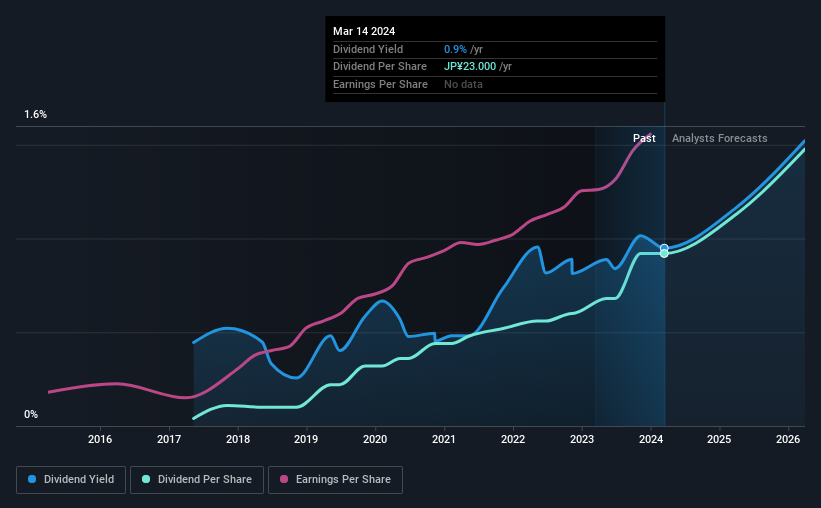Screen dimensions: 821x508
Task: Click the 2025 x-axis label
Action: click(x=719, y=439)
